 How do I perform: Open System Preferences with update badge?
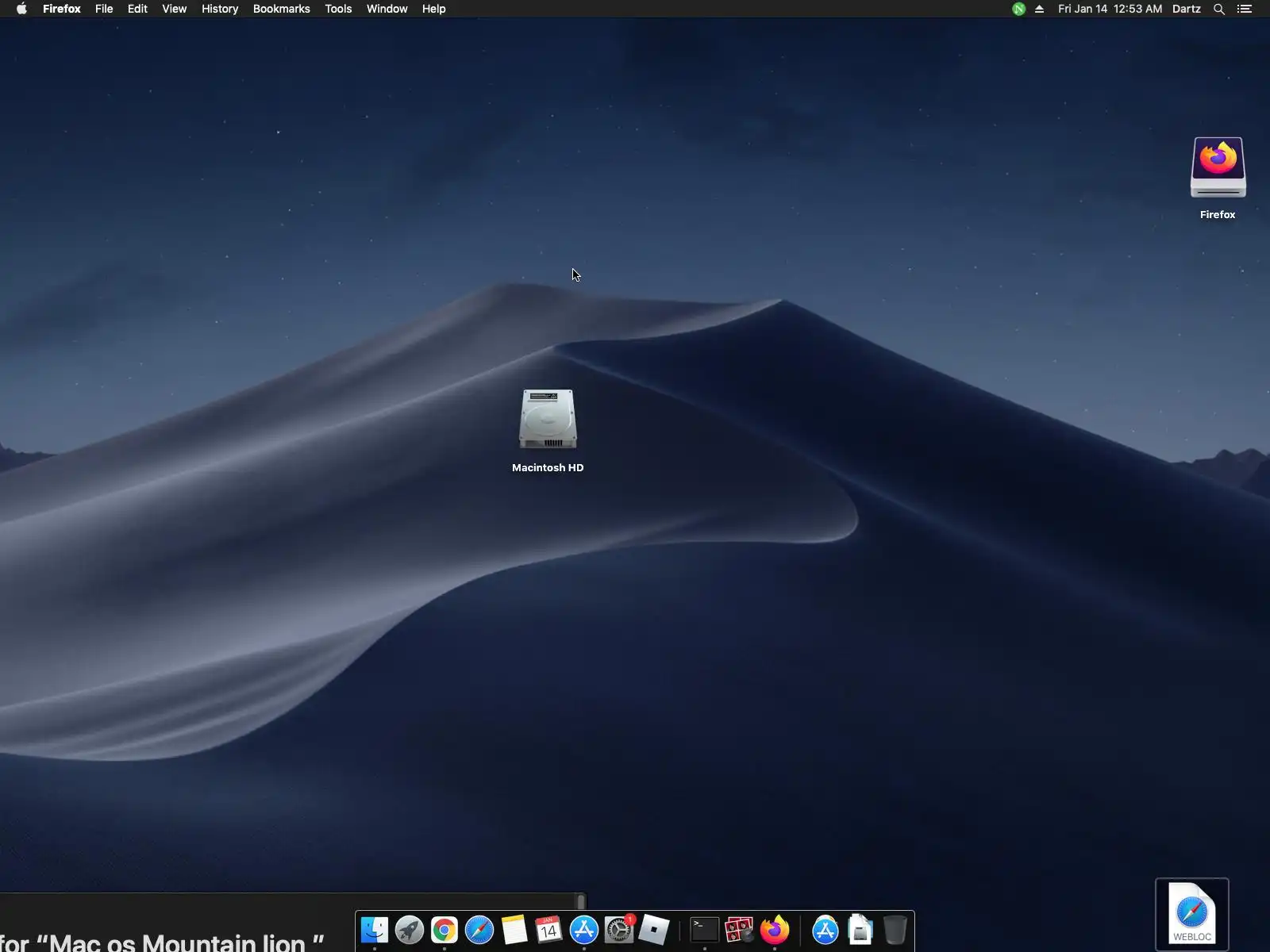point(619,930)
